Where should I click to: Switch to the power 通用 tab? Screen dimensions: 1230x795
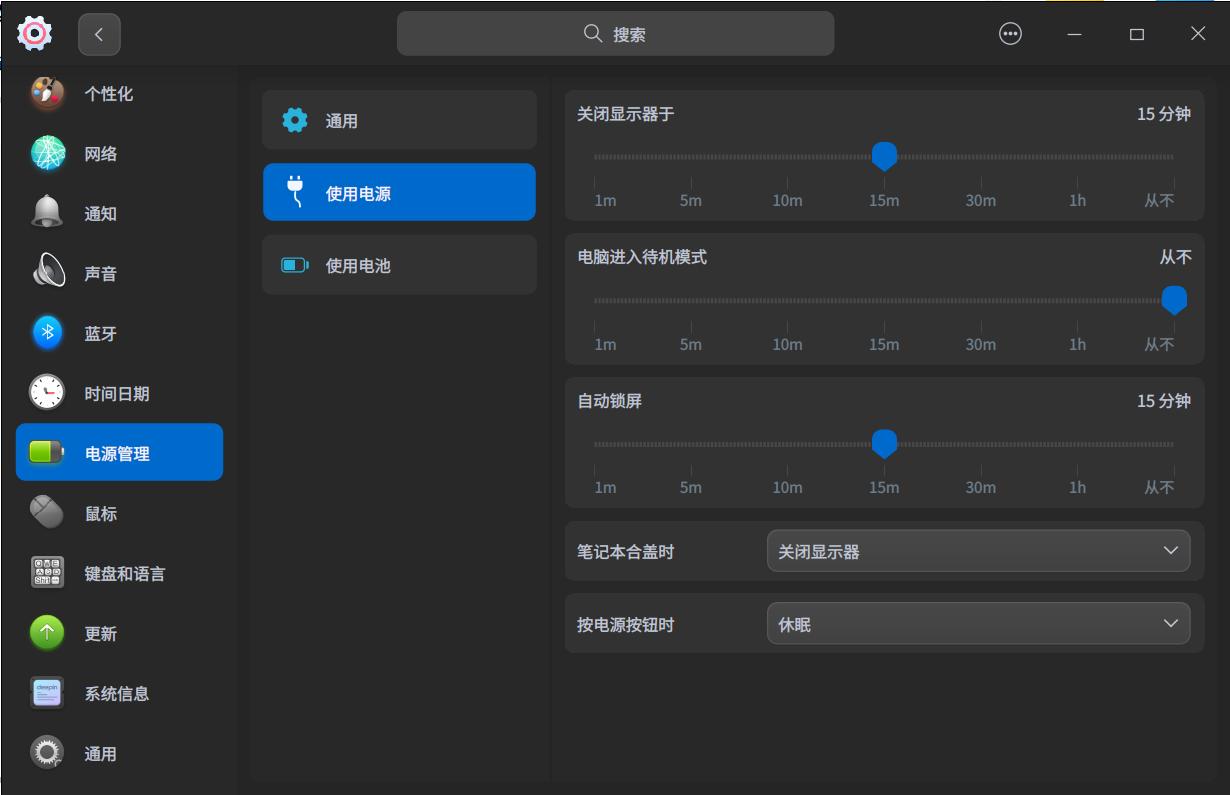(399, 120)
